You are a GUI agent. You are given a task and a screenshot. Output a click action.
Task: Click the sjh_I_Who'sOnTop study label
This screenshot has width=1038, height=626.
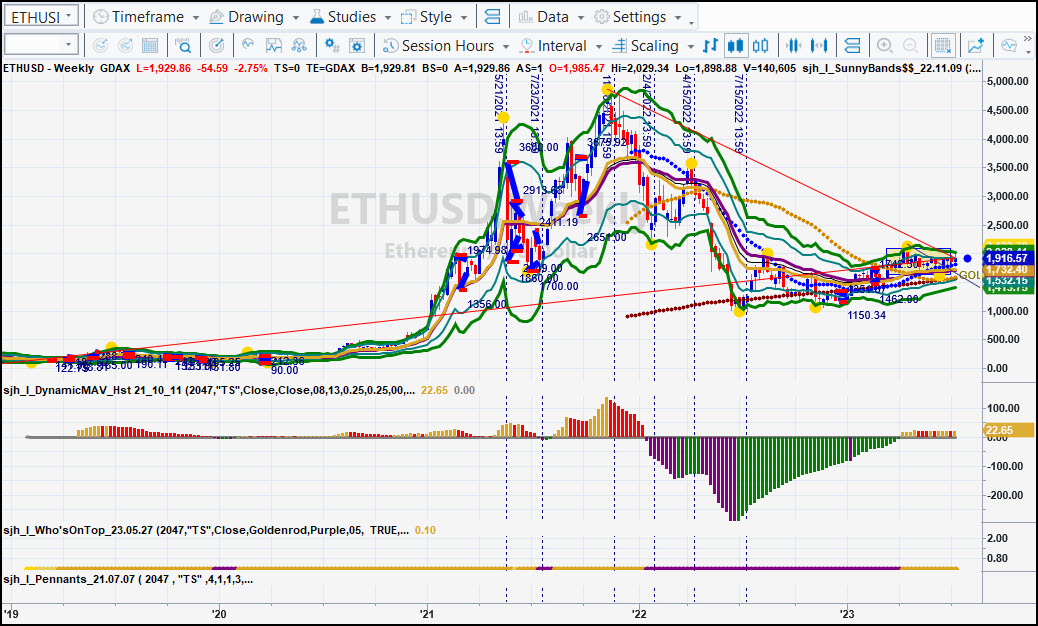pyautogui.click(x=206, y=530)
